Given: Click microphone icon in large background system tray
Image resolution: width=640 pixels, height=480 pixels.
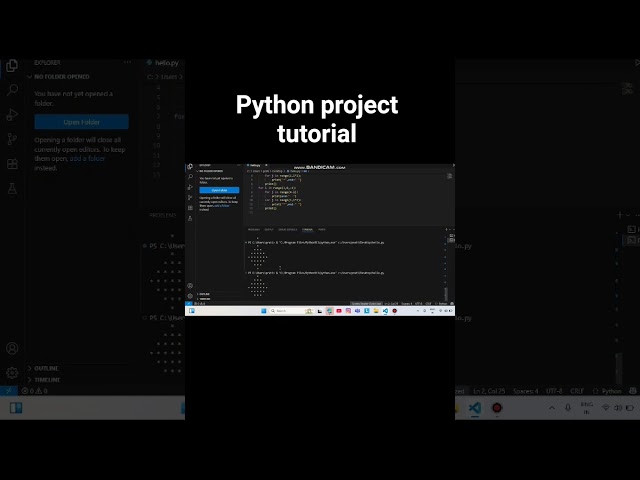Looking at the screenshot, I should [x=568, y=408].
